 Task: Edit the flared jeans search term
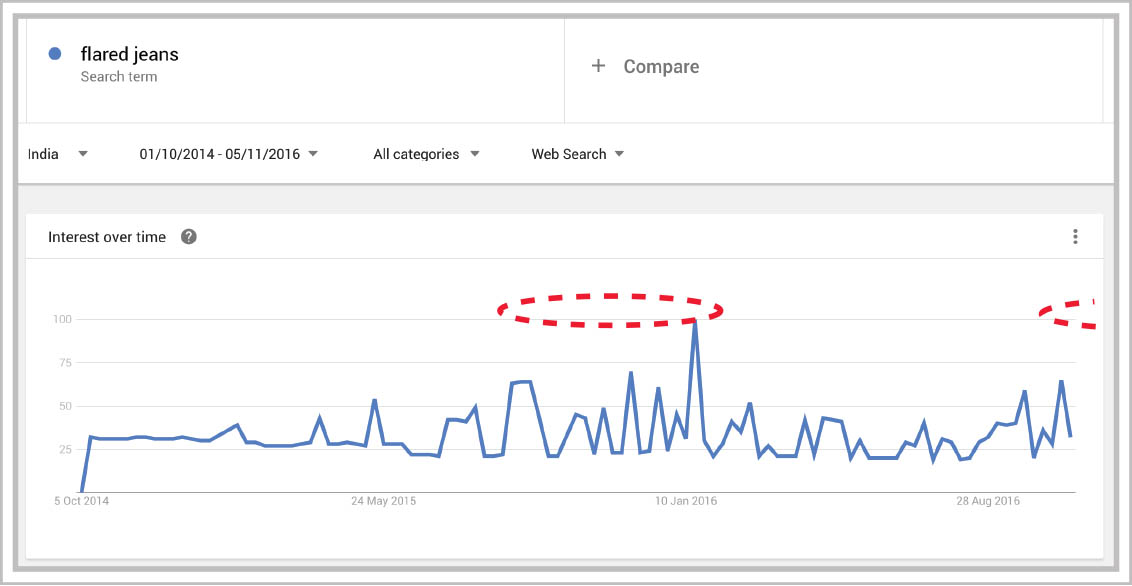[130, 54]
